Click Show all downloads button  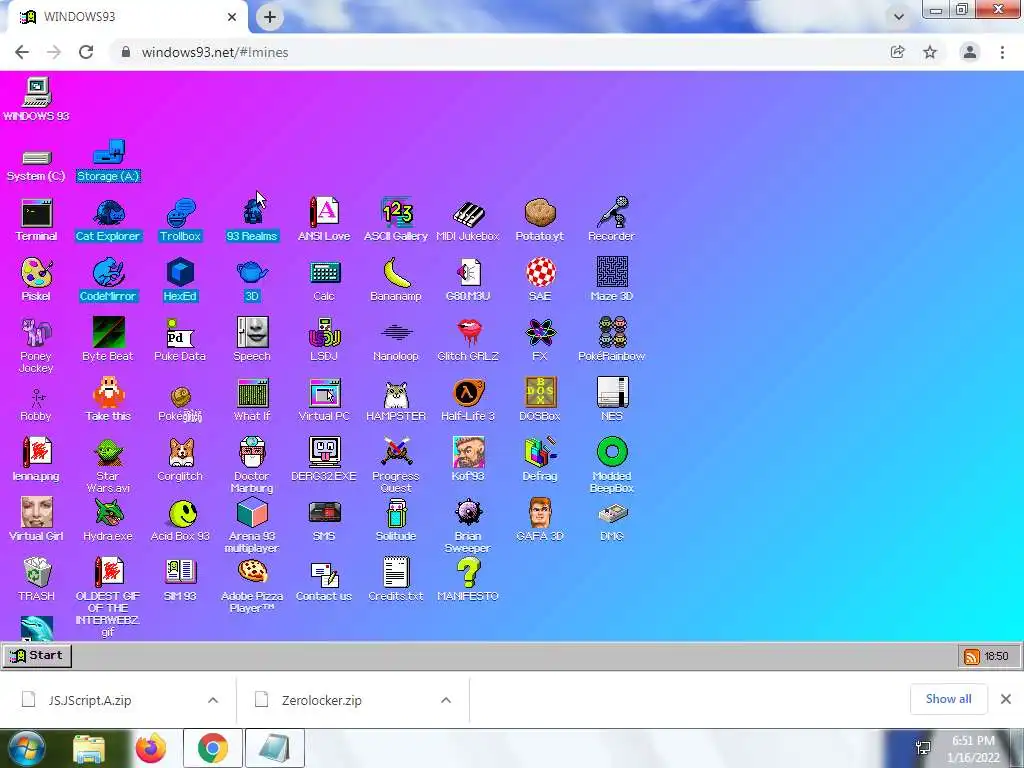point(948,699)
